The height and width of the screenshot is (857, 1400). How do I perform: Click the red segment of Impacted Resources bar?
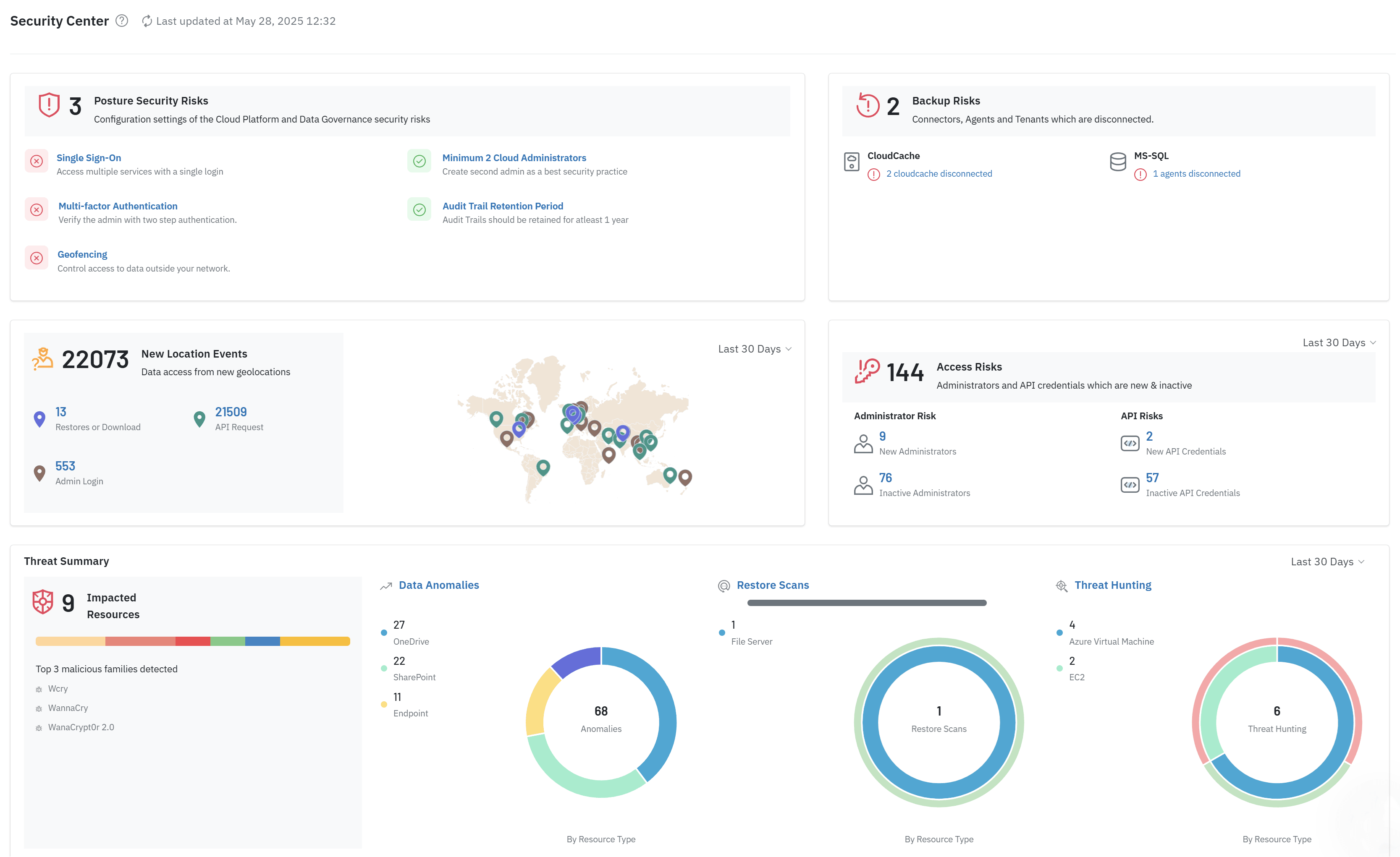193,641
